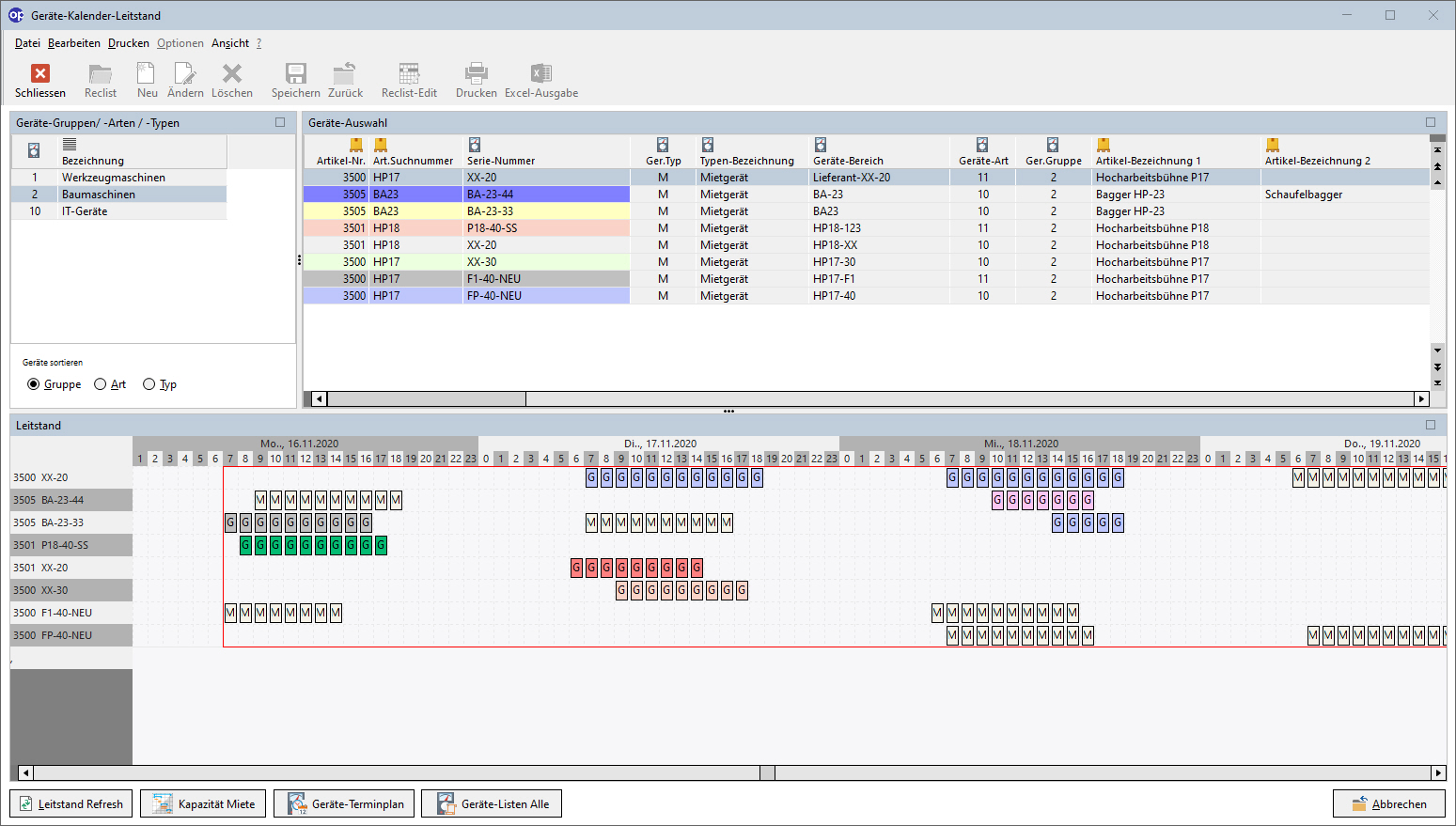Click the Geräte-Auswahl scroll right arrow

pos(1421,398)
